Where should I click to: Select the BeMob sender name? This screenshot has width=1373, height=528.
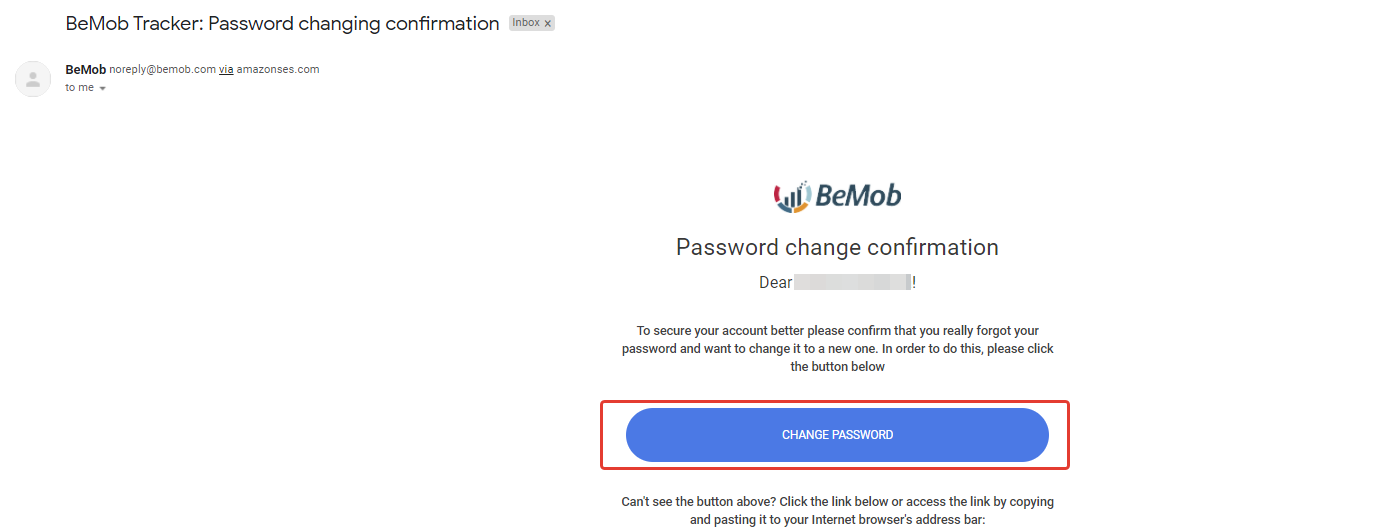click(x=86, y=70)
